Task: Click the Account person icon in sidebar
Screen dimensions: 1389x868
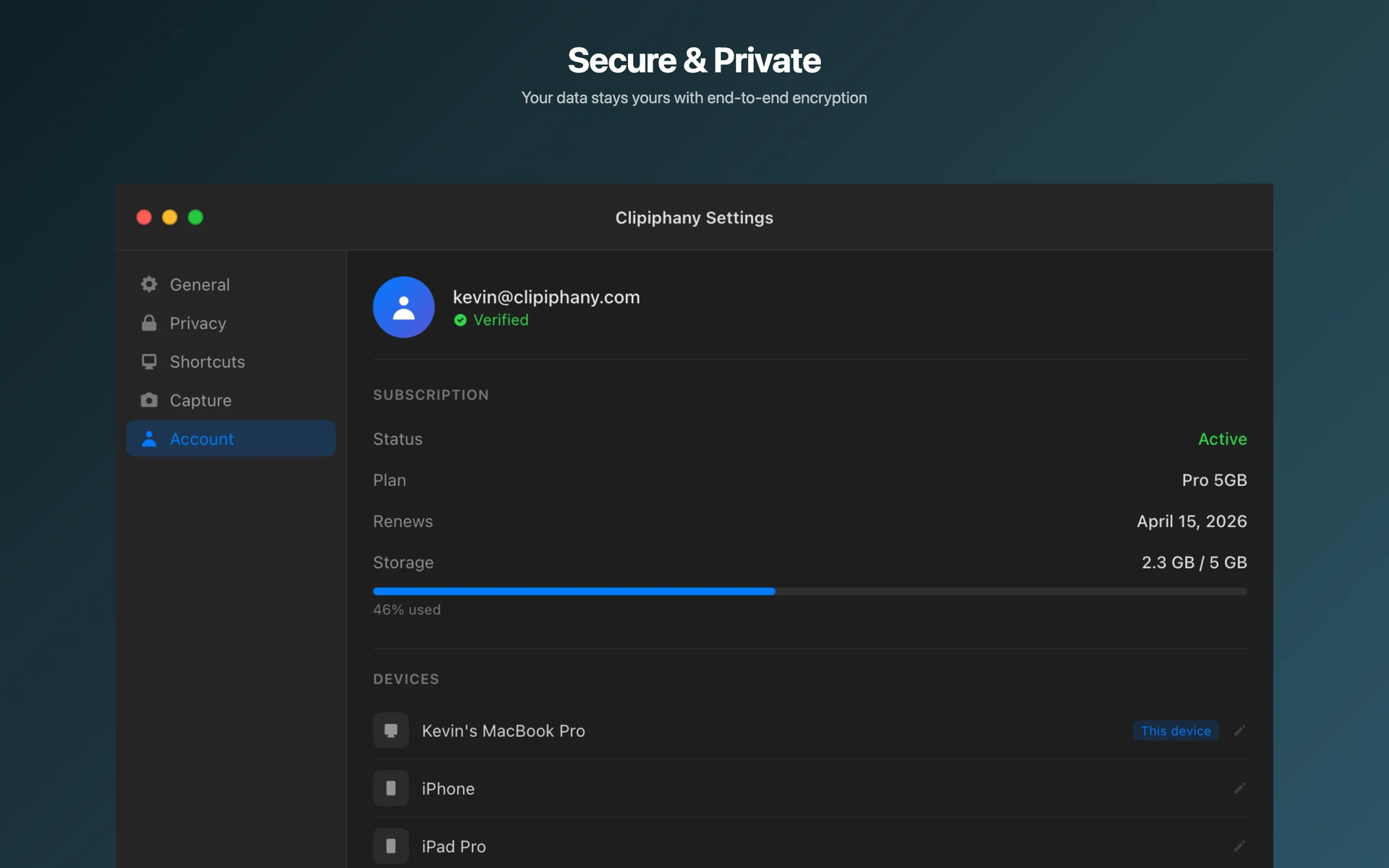Action: click(149, 439)
